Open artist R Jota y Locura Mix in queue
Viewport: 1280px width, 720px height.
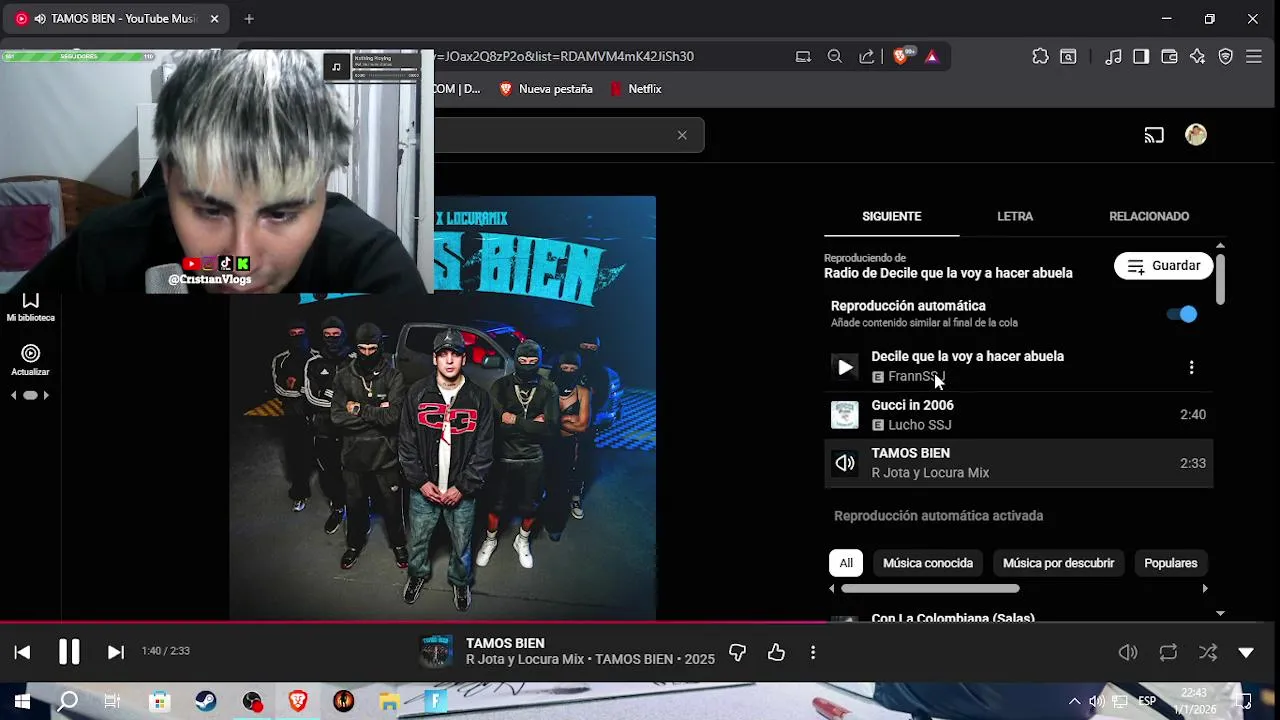point(930,473)
